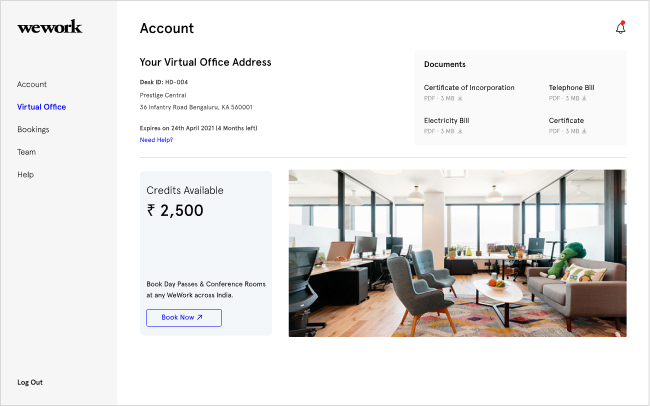Click the Credits Available card
This screenshot has width=650, height=406.
coord(206,253)
